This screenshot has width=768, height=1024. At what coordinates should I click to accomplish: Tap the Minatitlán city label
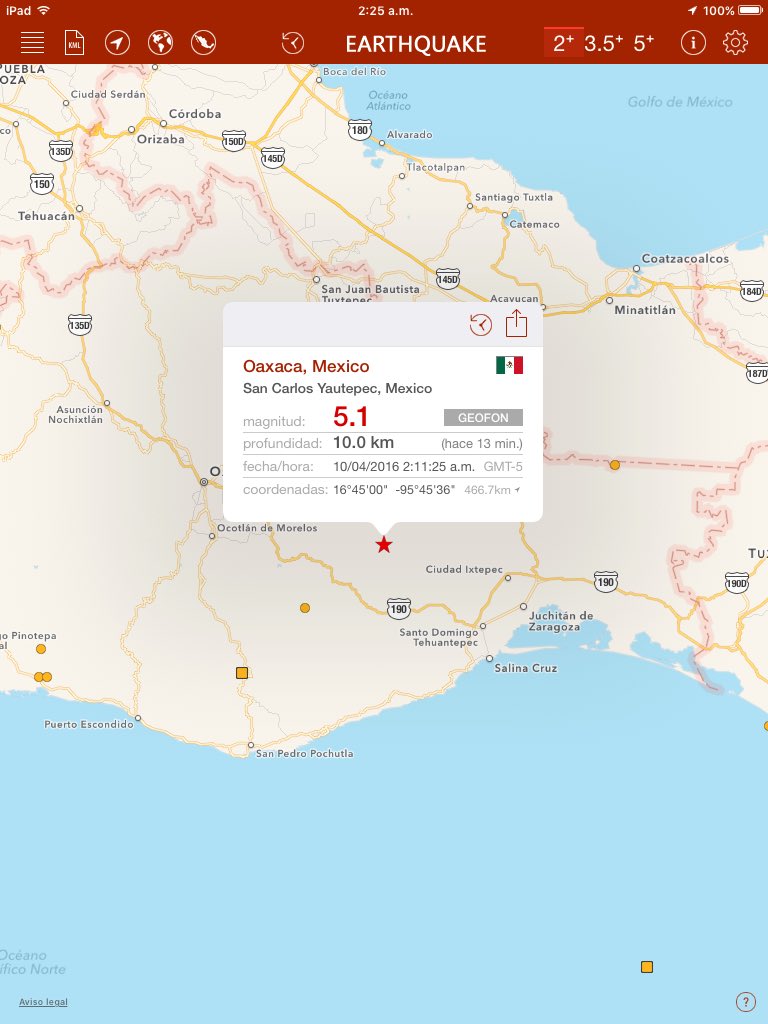pyautogui.click(x=645, y=310)
